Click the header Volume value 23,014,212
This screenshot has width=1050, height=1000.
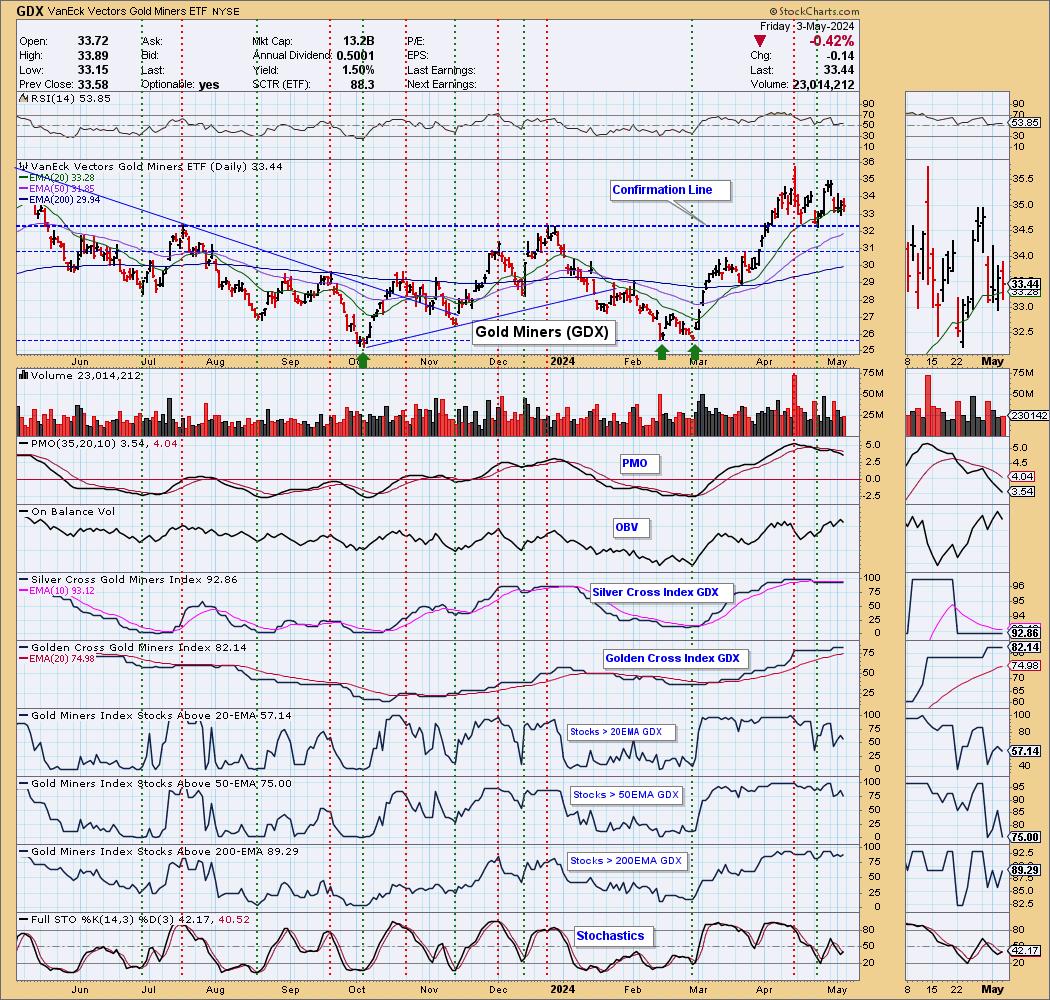tap(823, 84)
